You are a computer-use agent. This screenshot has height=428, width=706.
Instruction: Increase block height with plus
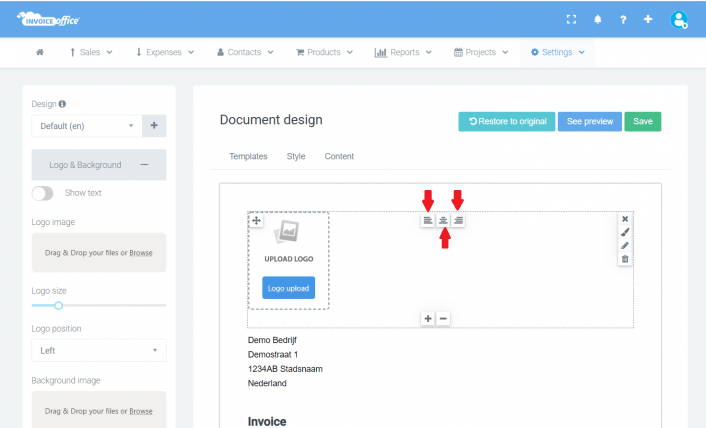click(x=428, y=319)
